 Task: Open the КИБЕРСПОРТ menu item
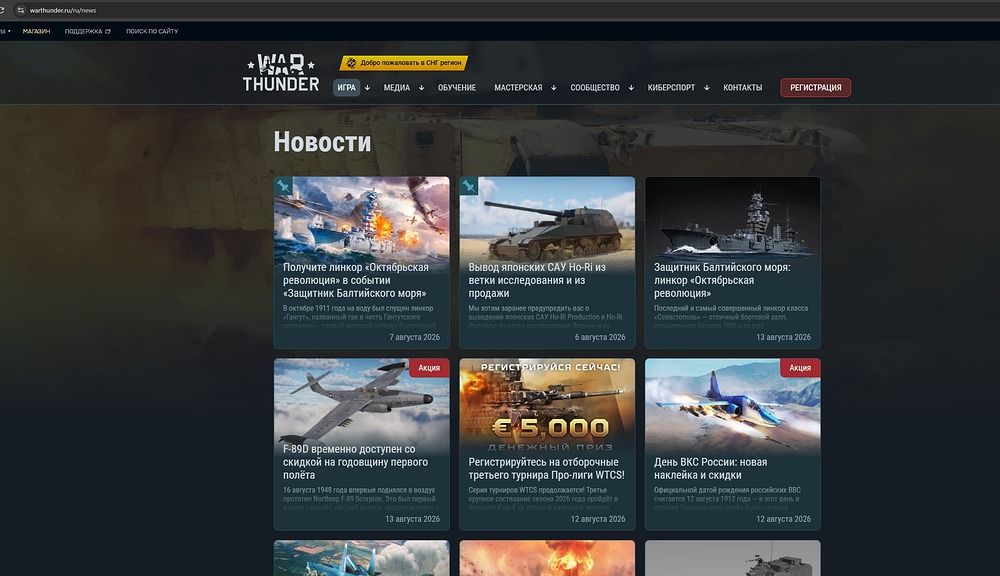tap(672, 87)
